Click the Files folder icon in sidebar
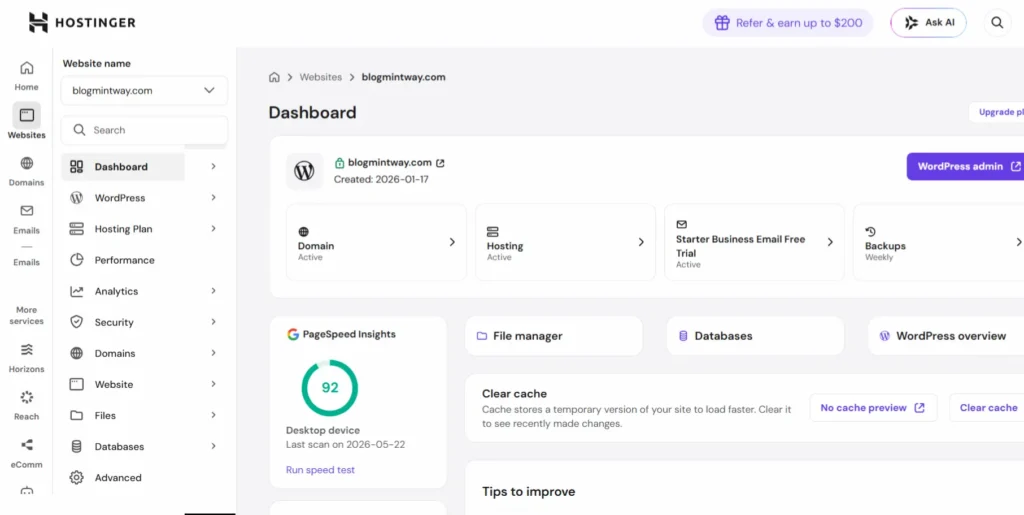The width and height of the screenshot is (1024, 515). 76,415
